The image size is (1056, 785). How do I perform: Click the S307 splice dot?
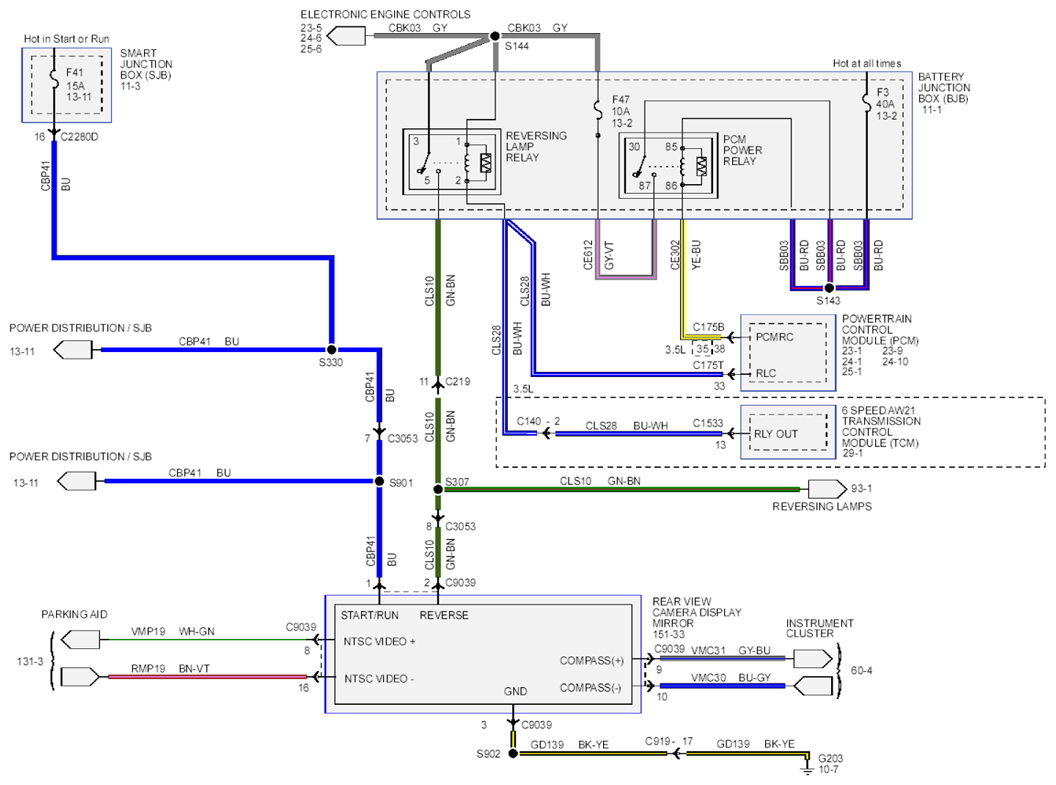438,489
